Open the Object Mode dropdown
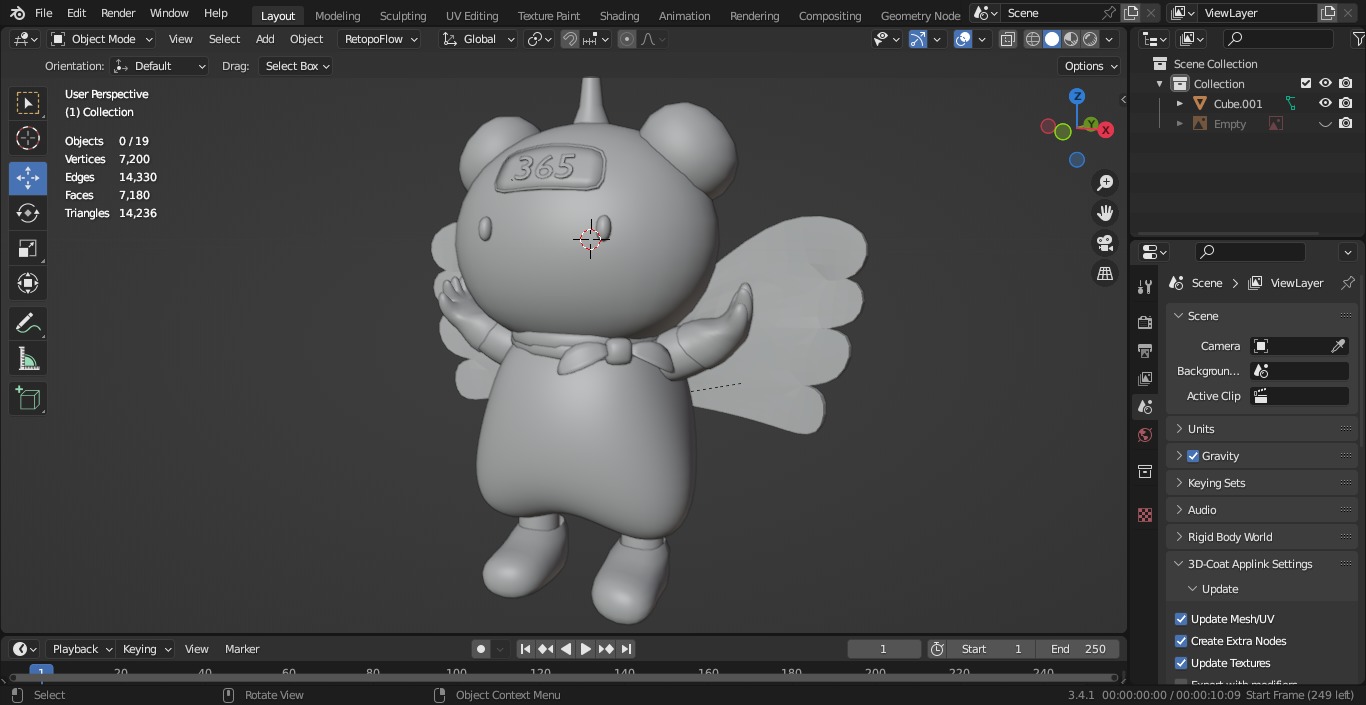The width and height of the screenshot is (1366, 705). [102, 39]
